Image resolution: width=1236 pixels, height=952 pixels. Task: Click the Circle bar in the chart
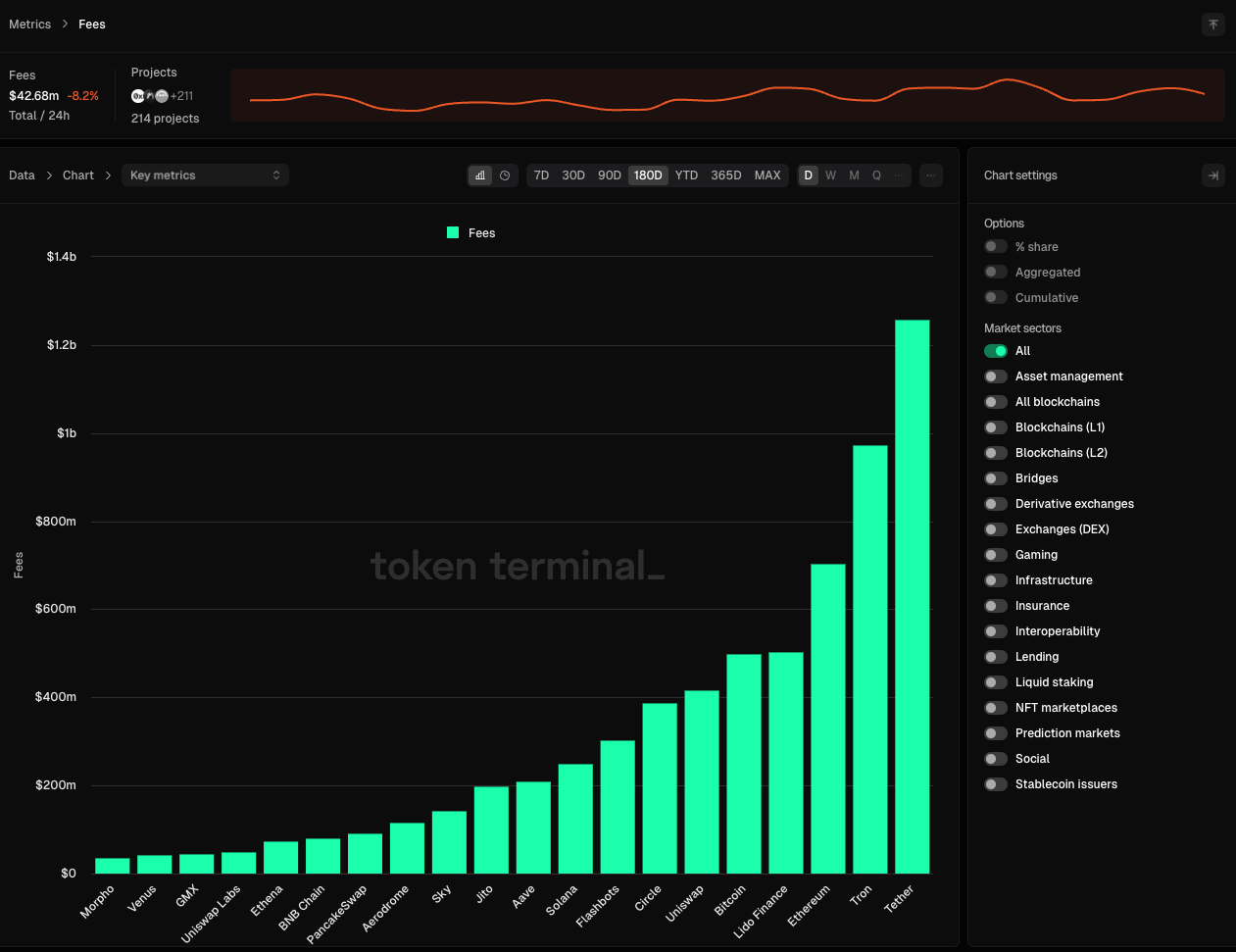pos(660,788)
